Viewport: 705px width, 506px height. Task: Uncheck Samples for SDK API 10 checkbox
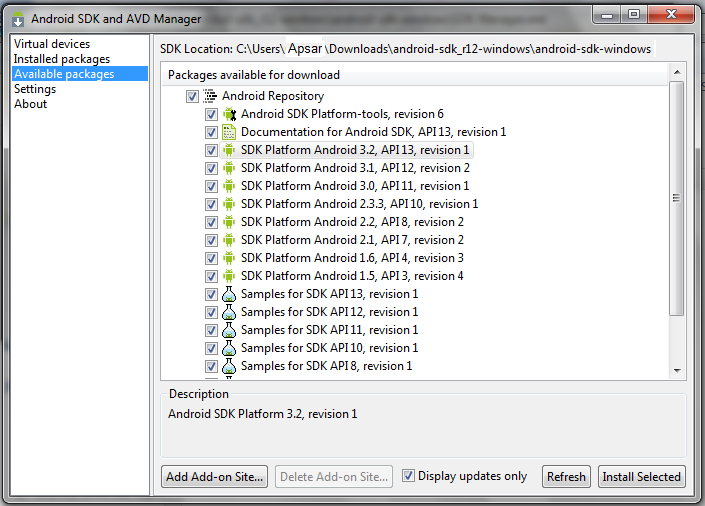point(211,348)
